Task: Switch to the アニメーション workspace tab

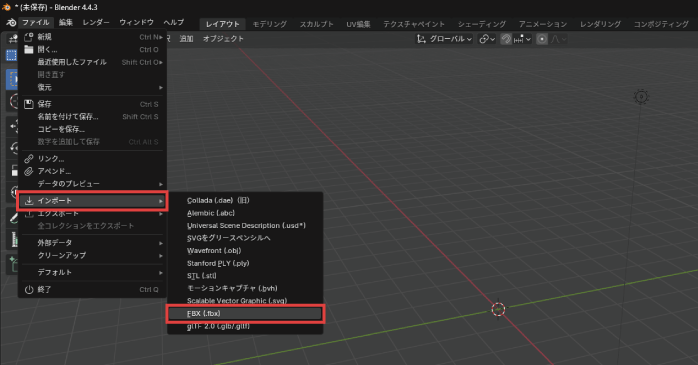Action: pyautogui.click(x=543, y=24)
